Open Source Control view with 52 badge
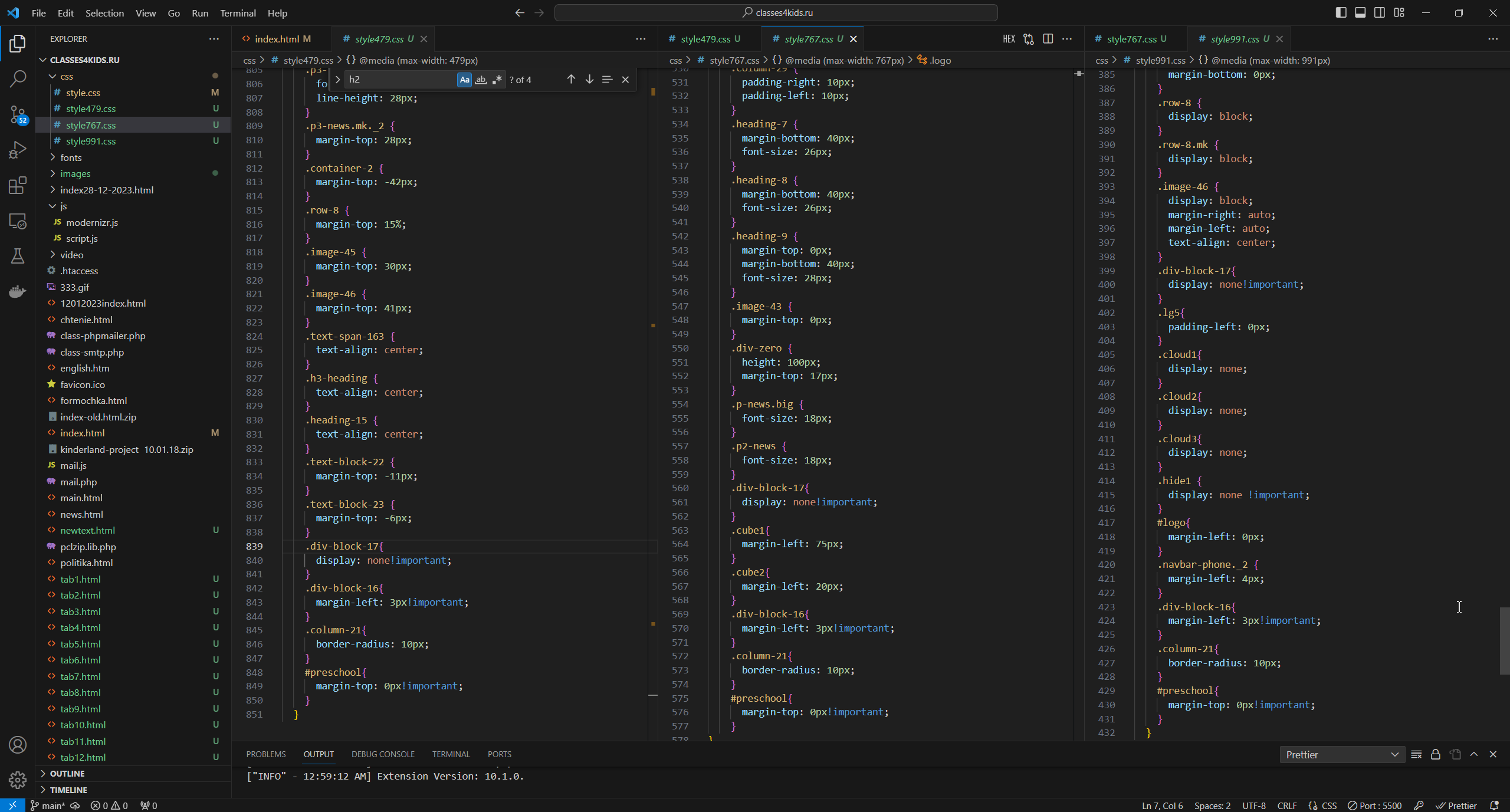 tap(18, 114)
